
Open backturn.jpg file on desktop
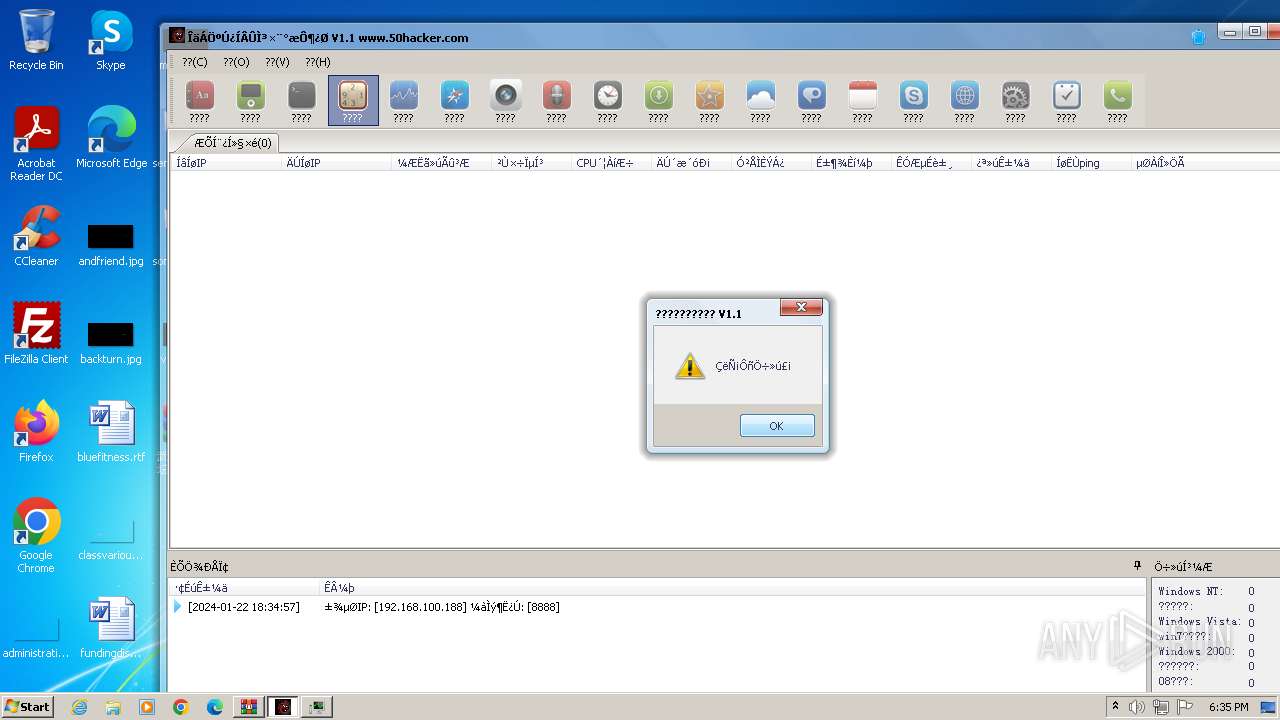111,342
